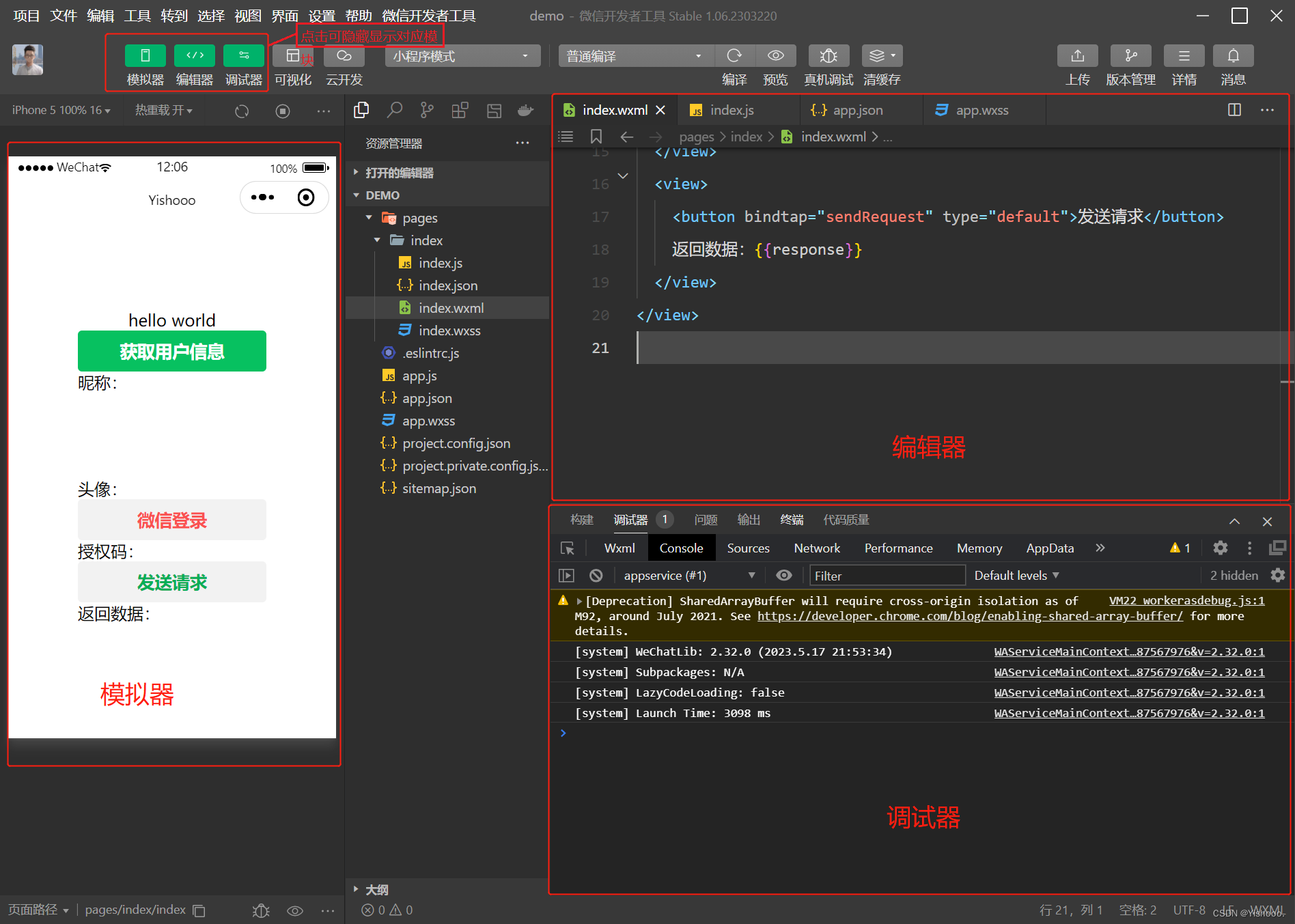Expand the 大纲 outline section
The image size is (1295, 924).
click(x=447, y=889)
